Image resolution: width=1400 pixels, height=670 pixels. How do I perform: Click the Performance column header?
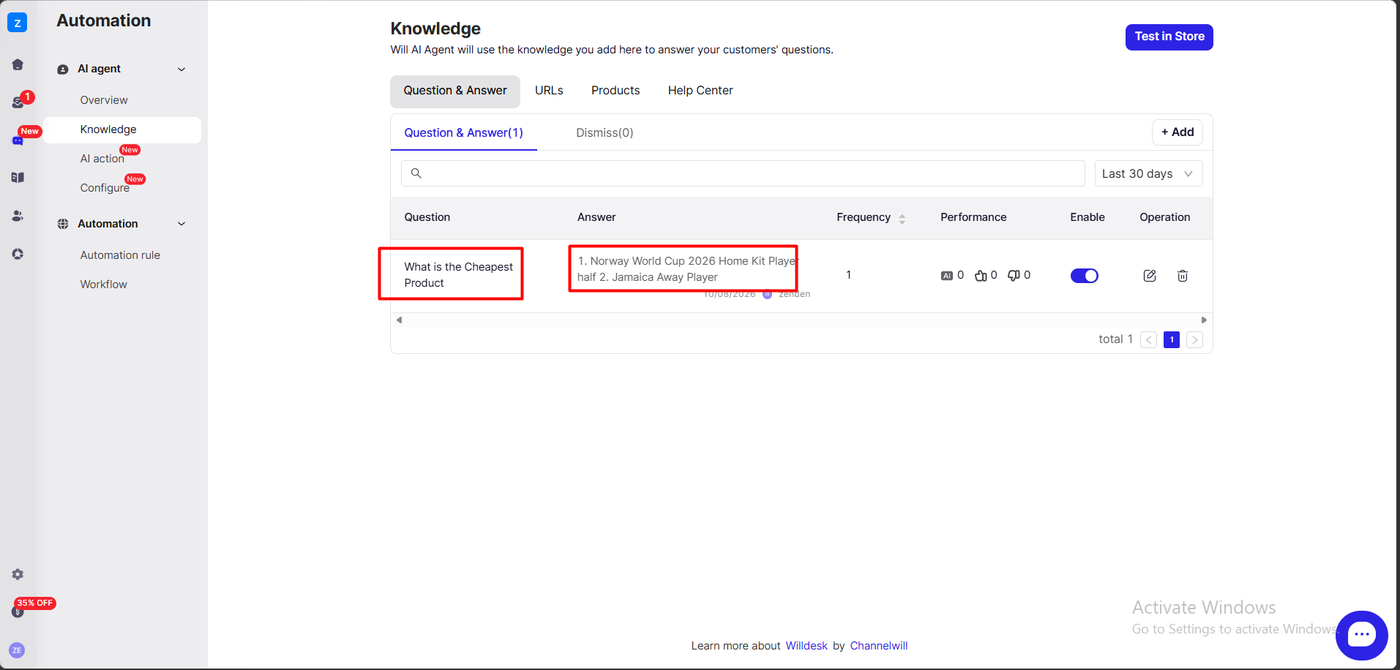(973, 218)
